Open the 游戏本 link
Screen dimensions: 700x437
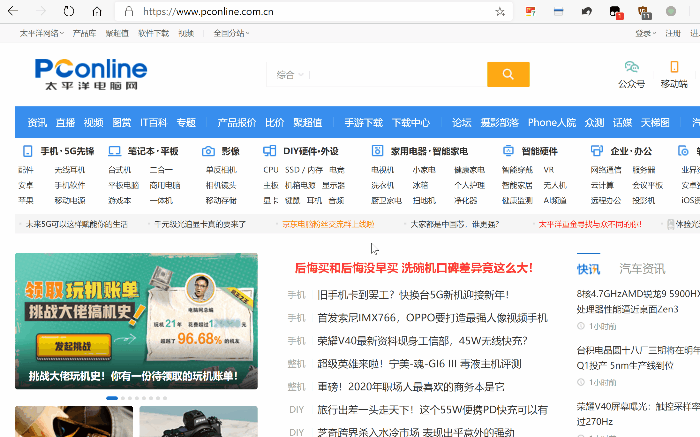pos(119,200)
